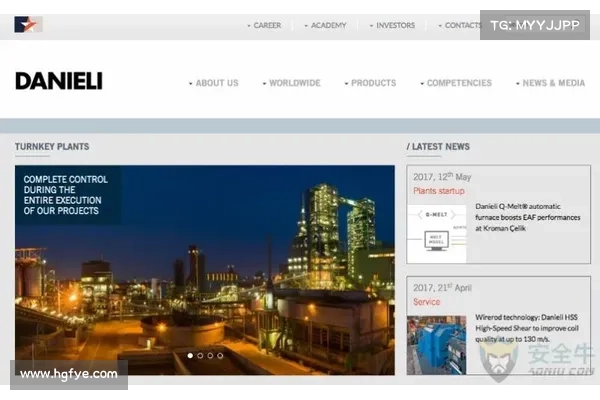Open the ACADEMY menu
This screenshot has height=400, width=600.
(x=325, y=25)
